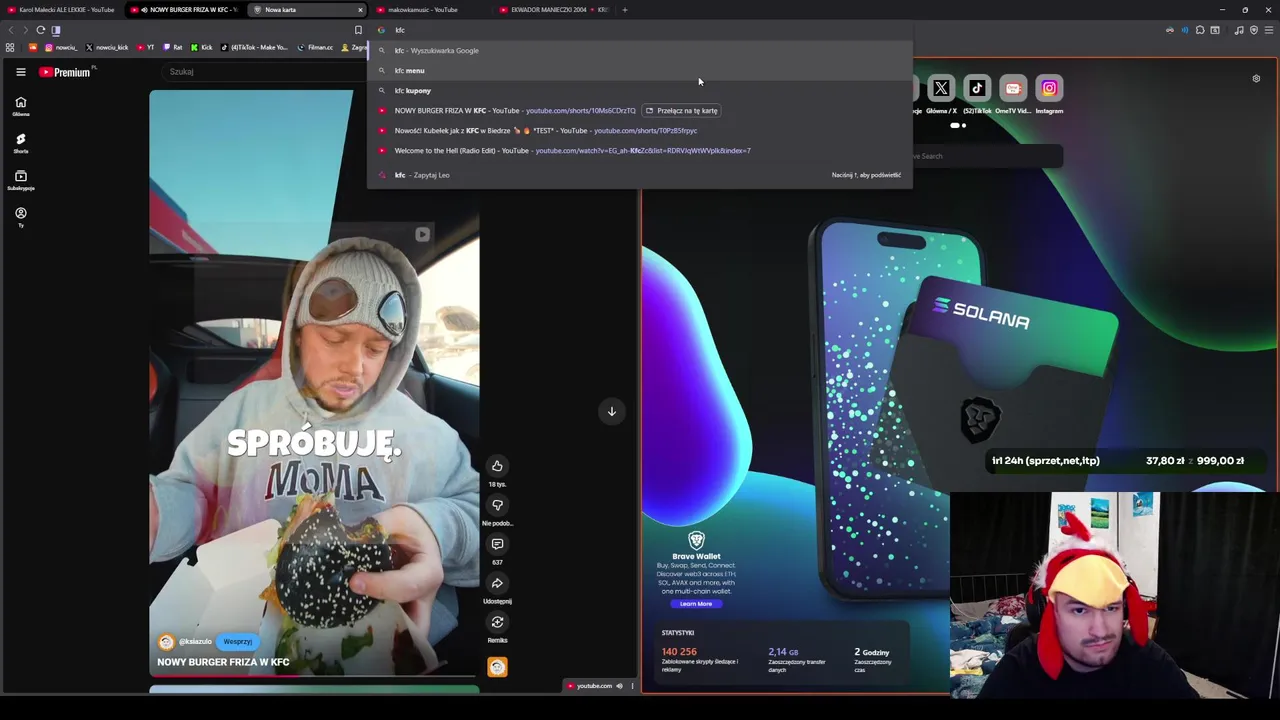Open the 'nowciu_kick' X bookmark
Screen dimensions: 1280x720
point(108,47)
